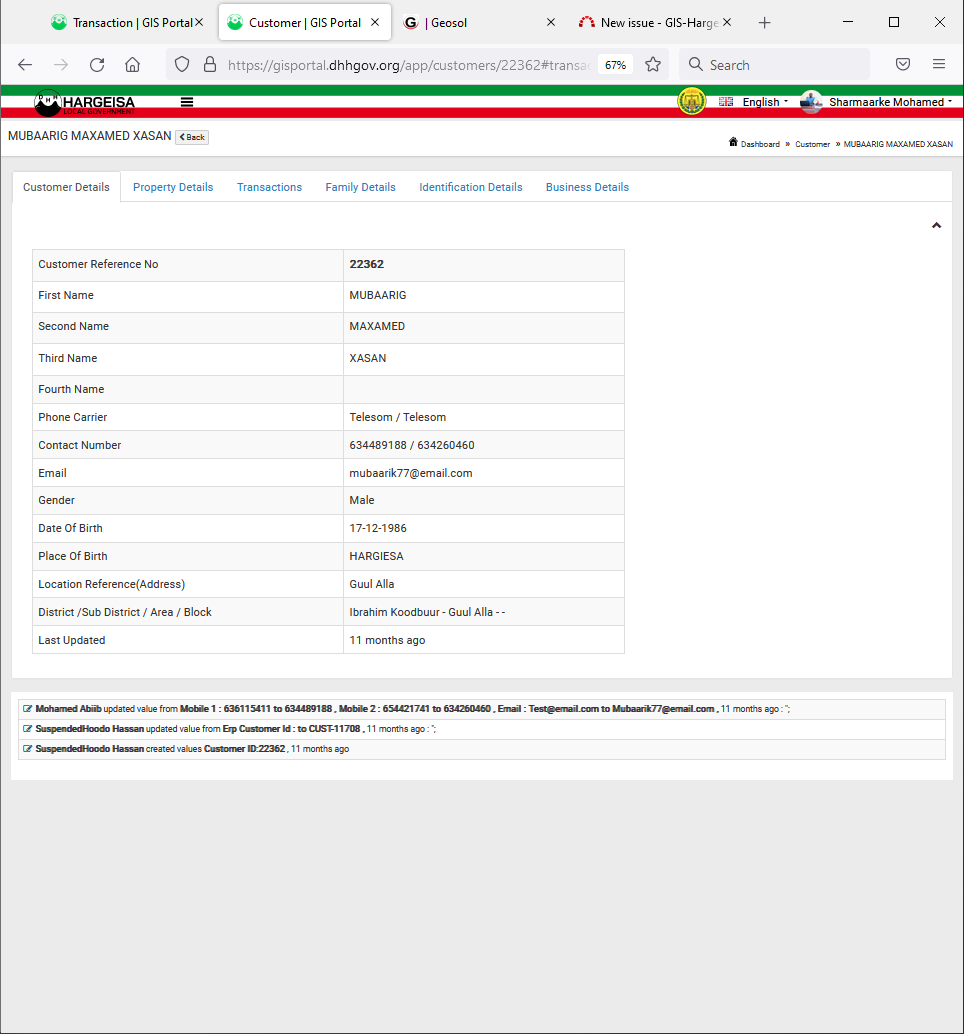Go to Dashboard via breadcrumb
Viewport: 964px width, 1034px height.
760,144
